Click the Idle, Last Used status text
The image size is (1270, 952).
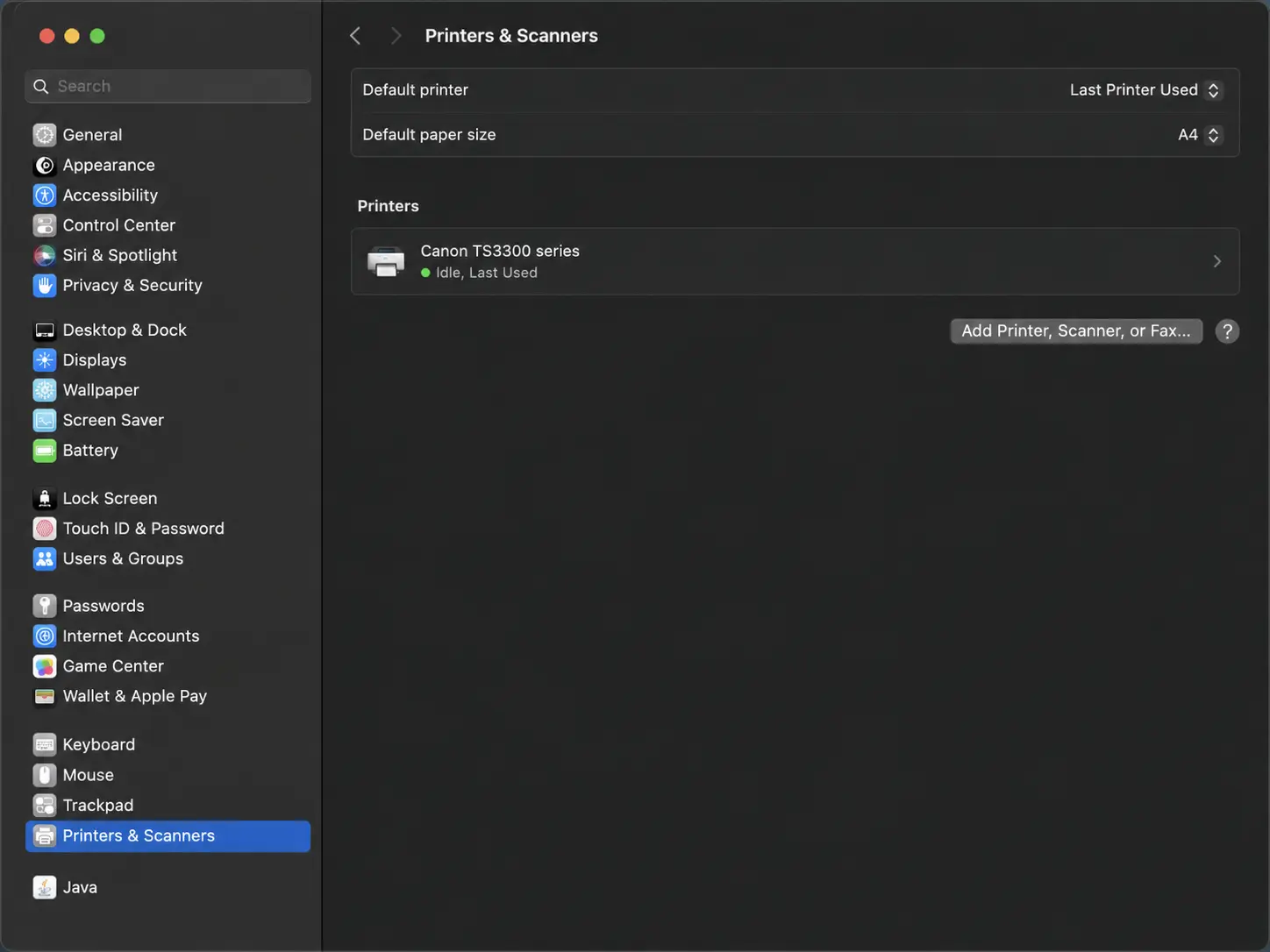click(487, 273)
